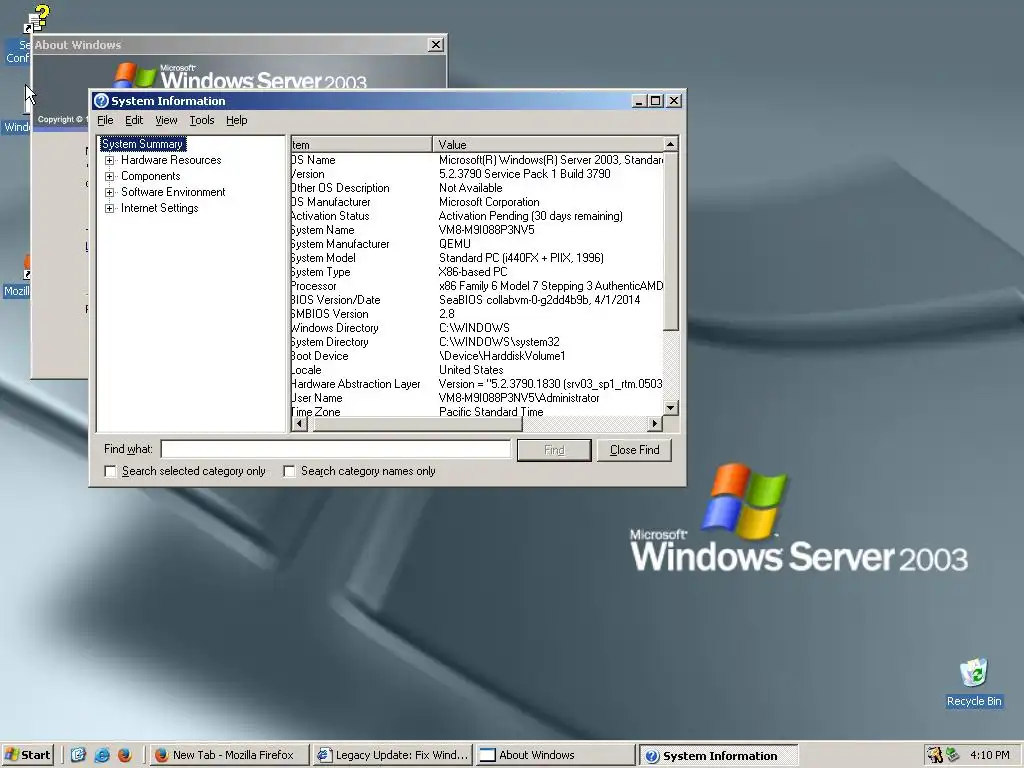Click the network connection tray icon
The width and height of the screenshot is (1024, 768).
[953, 755]
